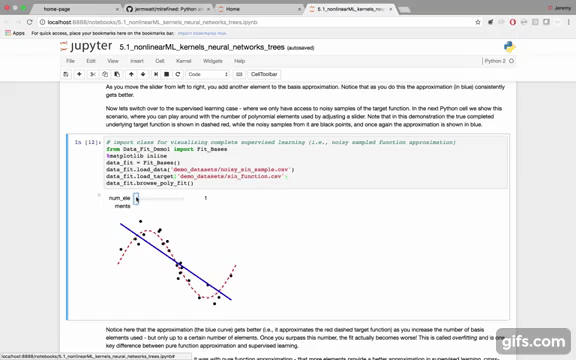Click the bomb-shaped extension icon
Screen dimensions: 576x360
pyautogui.click(x=490, y=22)
